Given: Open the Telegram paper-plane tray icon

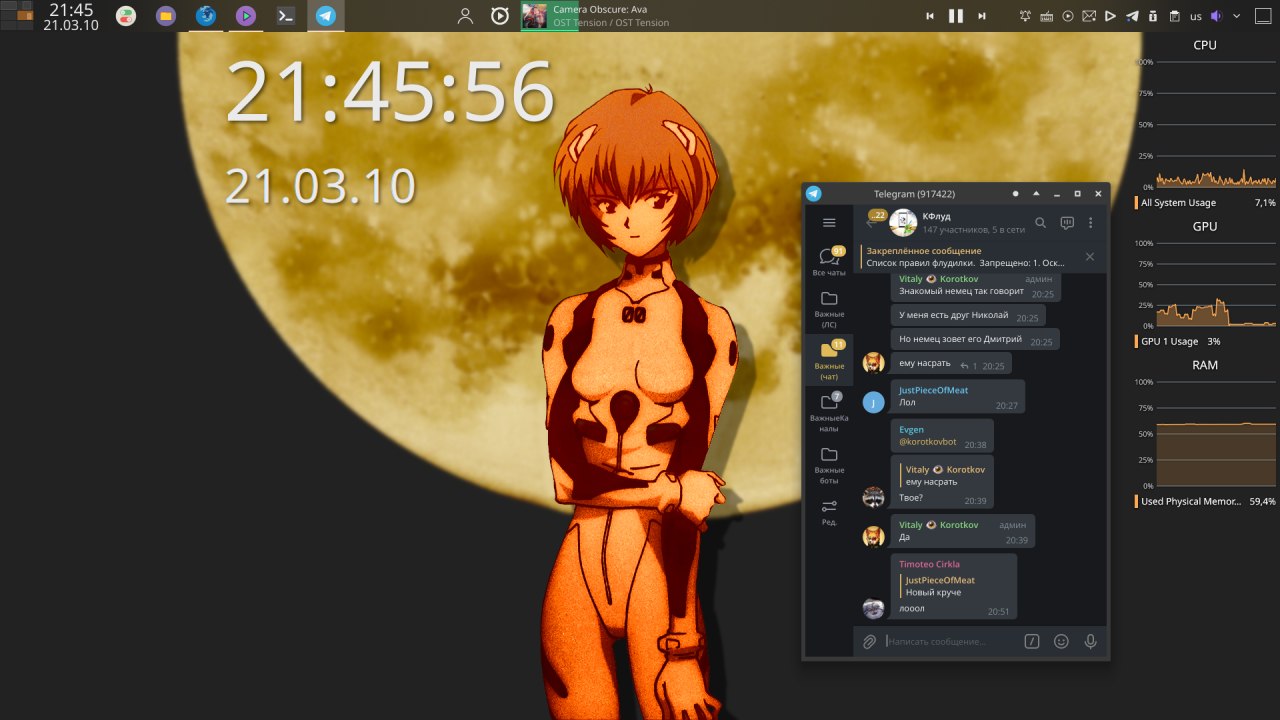Looking at the screenshot, I should [x=1132, y=16].
